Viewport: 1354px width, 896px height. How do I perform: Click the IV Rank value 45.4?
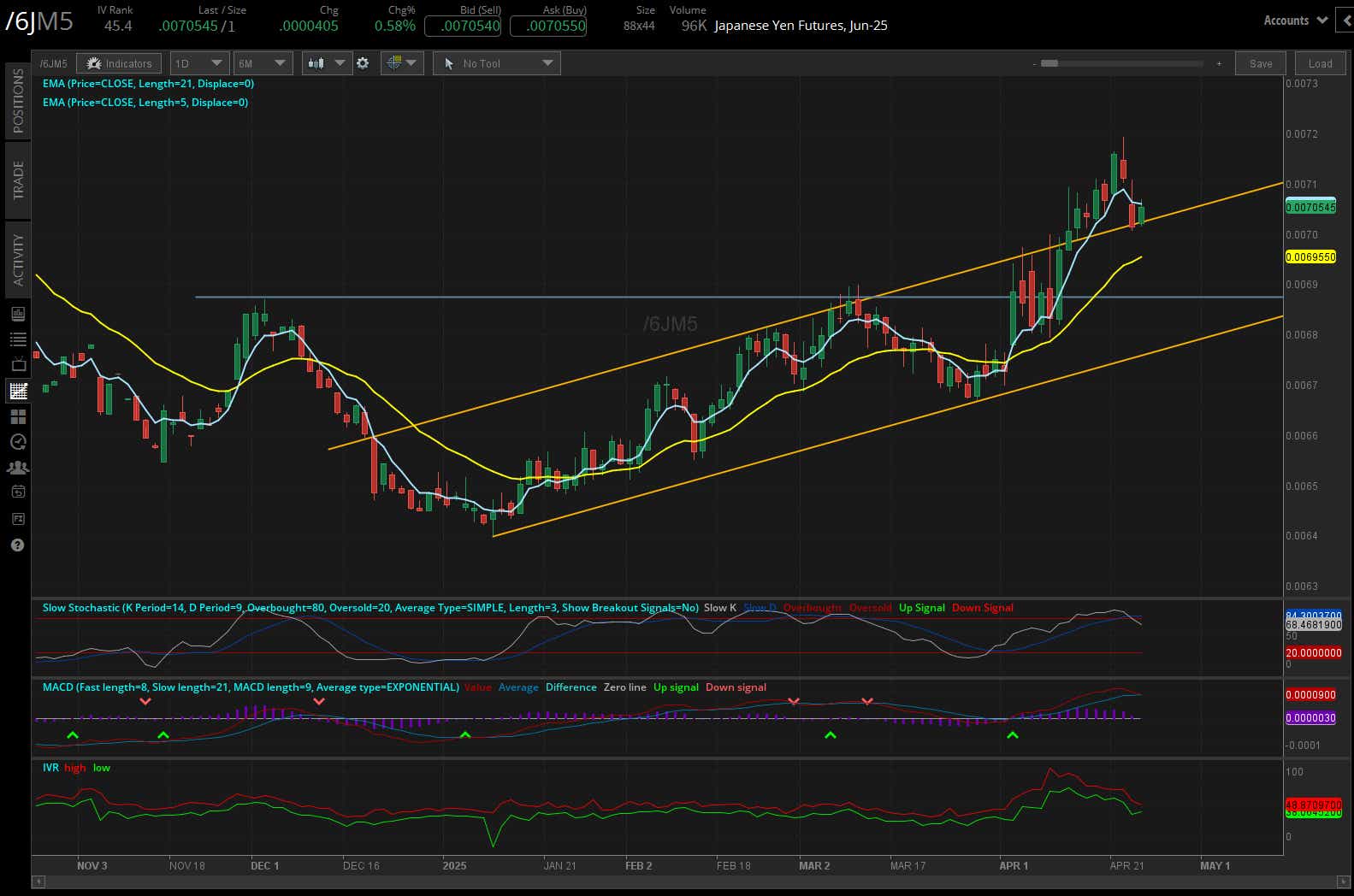pos(118,26)
